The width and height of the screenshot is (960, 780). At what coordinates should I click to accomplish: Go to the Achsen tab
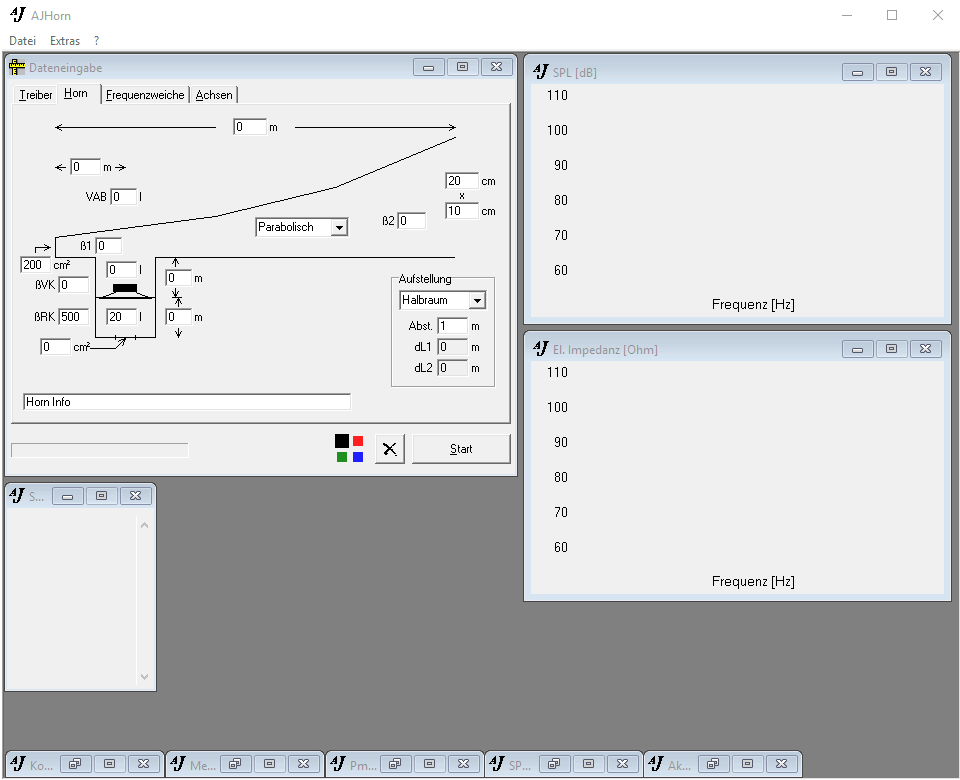pyautogui.click(x=214, y=95)
